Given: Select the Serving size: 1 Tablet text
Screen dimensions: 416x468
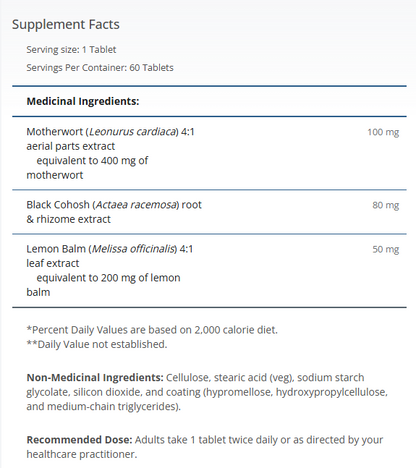Looking at the screenshot, I should click(x=71, y=50).
